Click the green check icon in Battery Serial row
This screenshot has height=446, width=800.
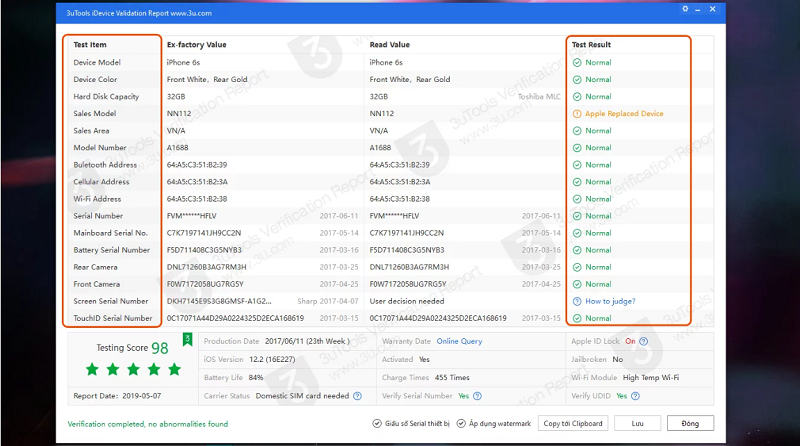click(x=577, y=251)
